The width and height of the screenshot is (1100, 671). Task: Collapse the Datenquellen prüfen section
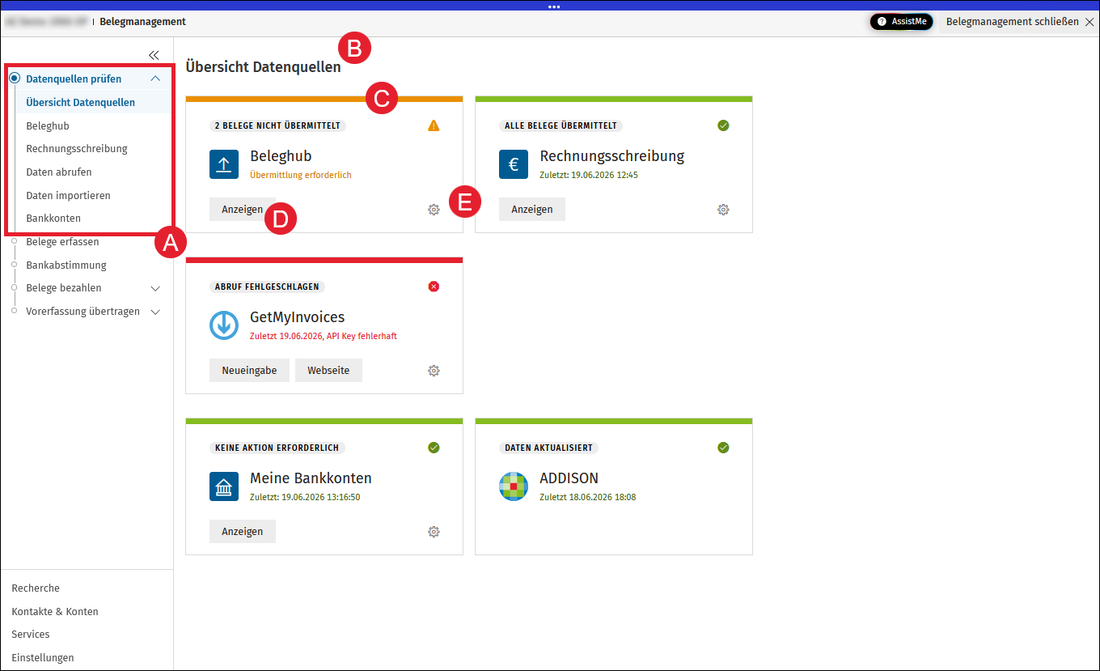click(x=156, y=79)
